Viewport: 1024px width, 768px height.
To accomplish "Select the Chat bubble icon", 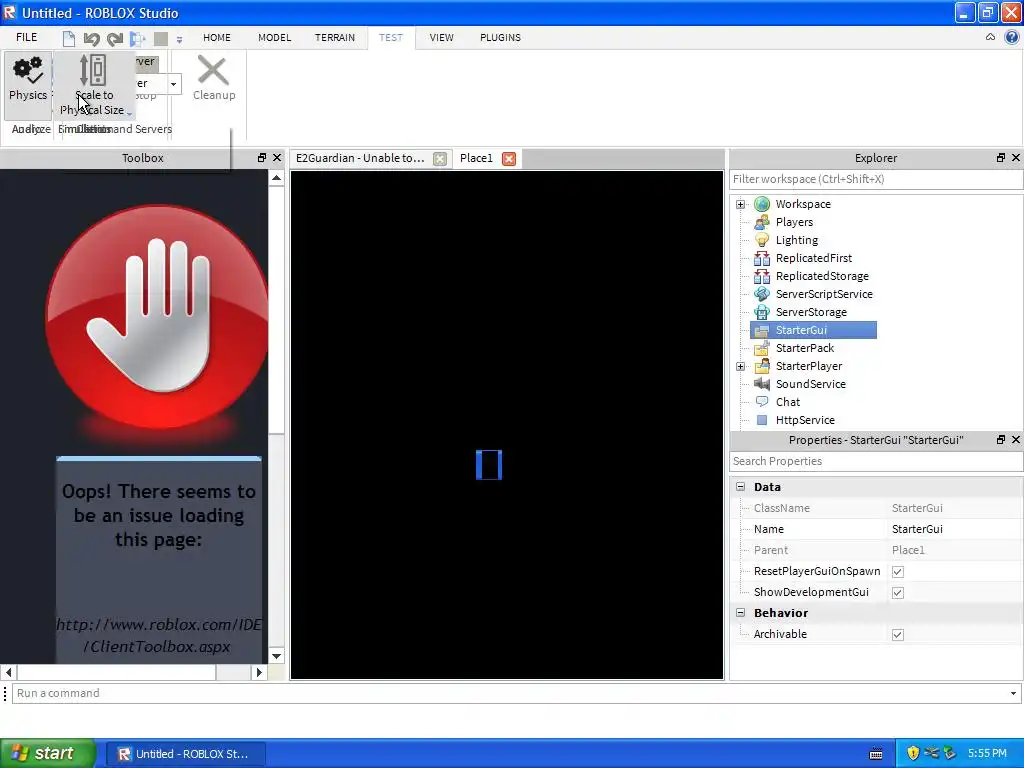I will (761, 402).
